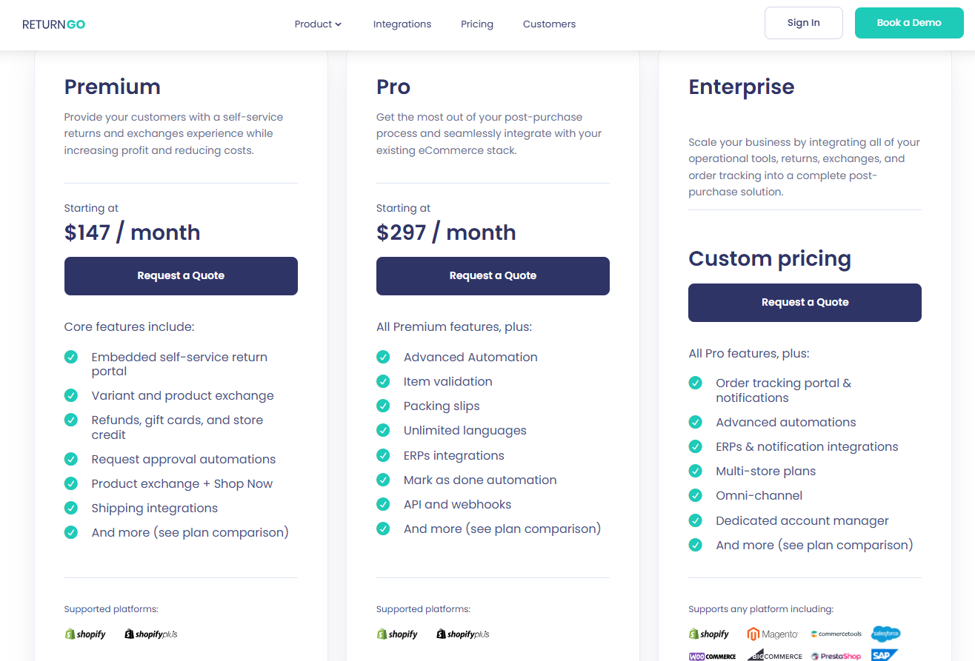Click the checkmark next to Multi-store plans
Image resolution: width=975 pixels, height=661 pixels.
(x=695, y=470)
